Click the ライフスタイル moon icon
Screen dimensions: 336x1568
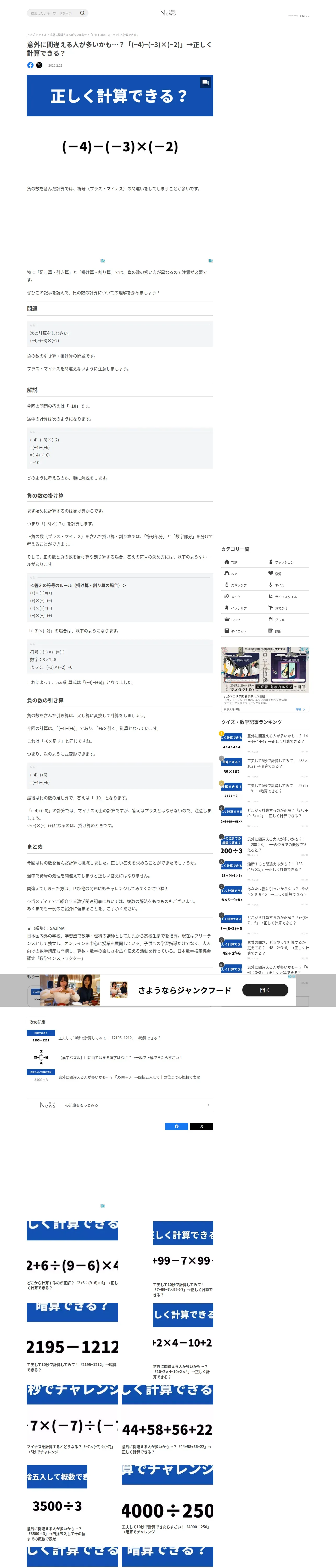point(271,597)
